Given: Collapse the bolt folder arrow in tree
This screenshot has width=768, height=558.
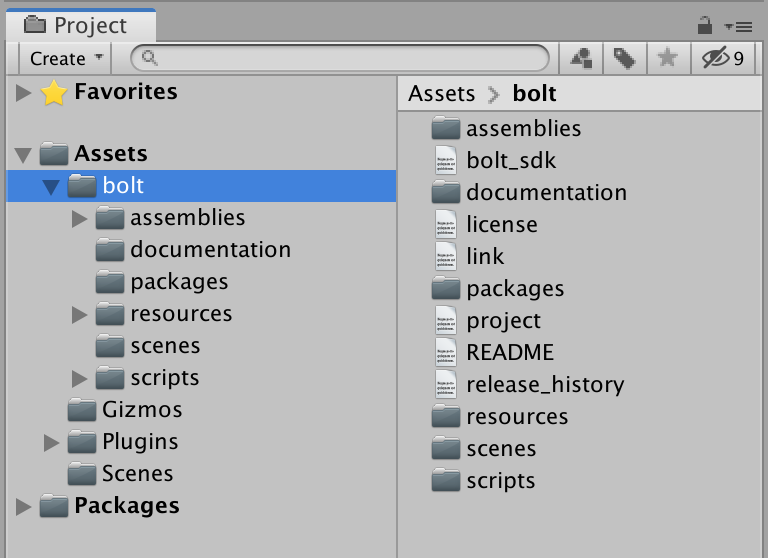Looking at the screenshot, I should tap(51, 187).
